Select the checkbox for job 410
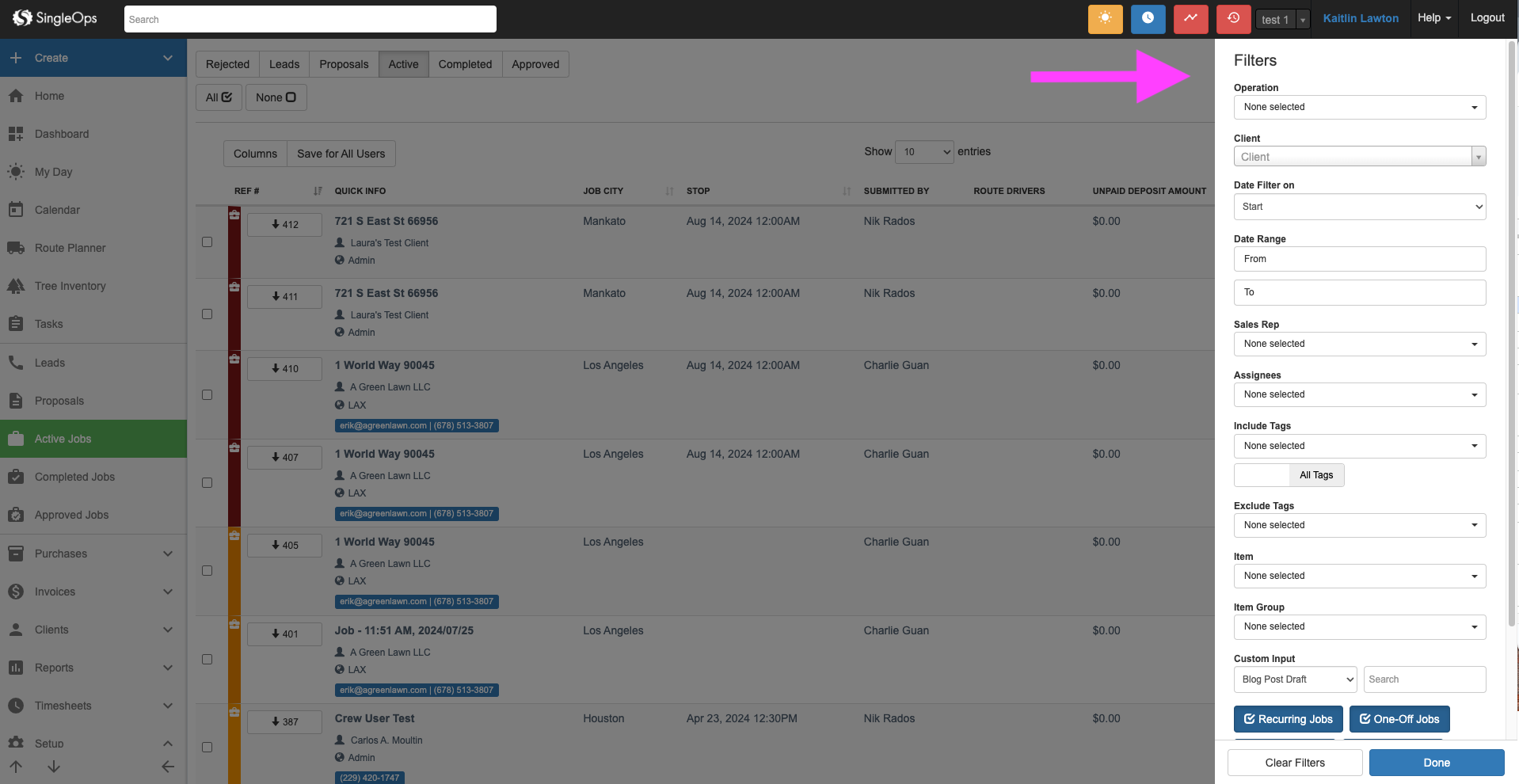 (207, 394)
